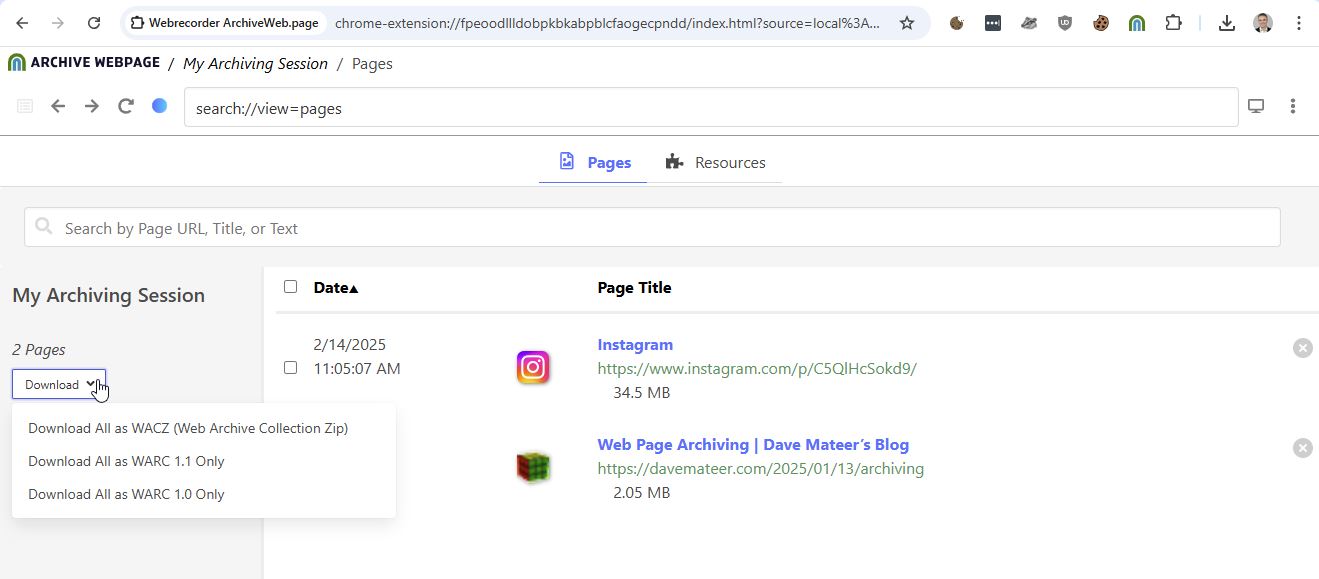
Task: Remove the Instagram page entry
Action: [x=1302, y=348]
